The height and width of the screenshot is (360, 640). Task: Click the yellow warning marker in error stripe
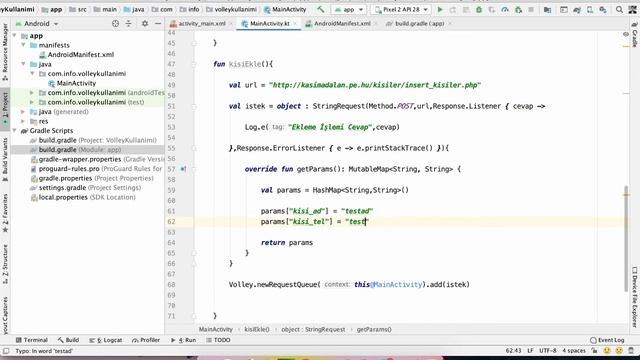626,46
